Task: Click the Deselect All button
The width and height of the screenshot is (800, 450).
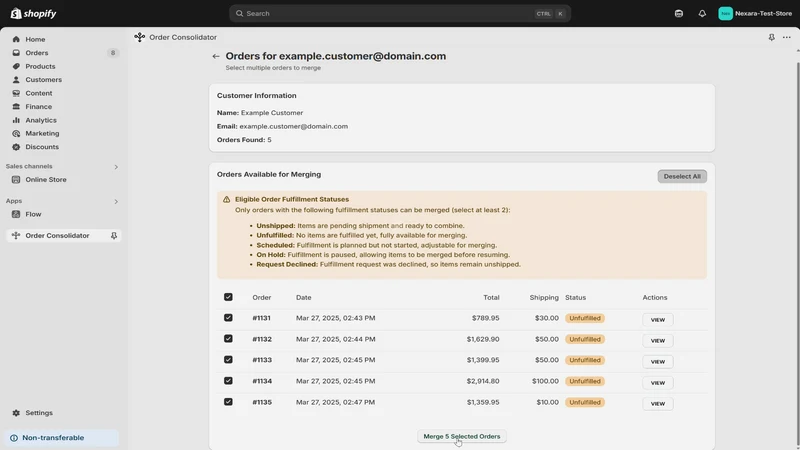Action: (682, 177)
